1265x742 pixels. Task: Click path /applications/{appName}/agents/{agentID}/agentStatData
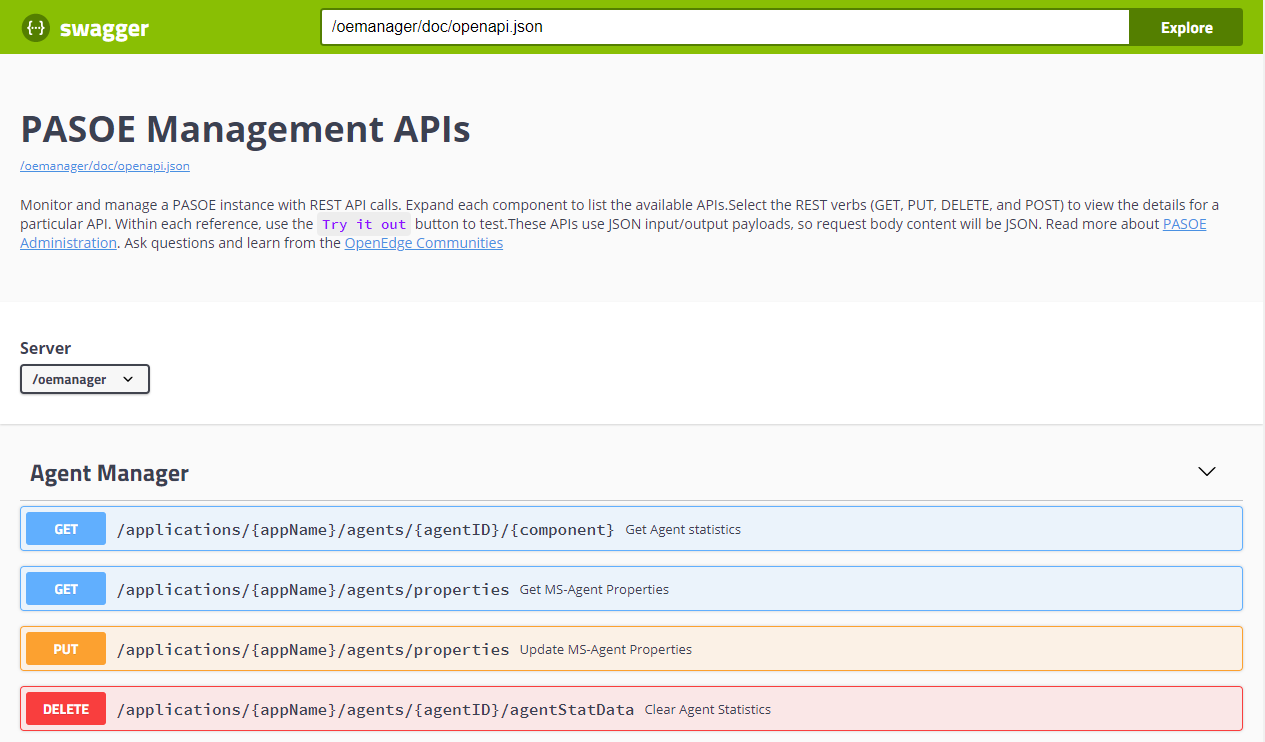pos(375,709)
